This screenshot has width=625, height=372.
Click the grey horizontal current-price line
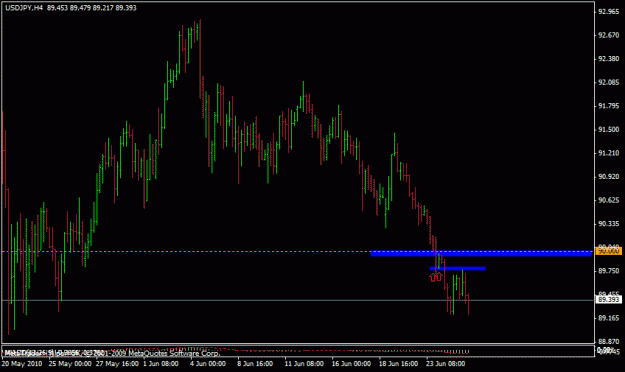(298, 300)
